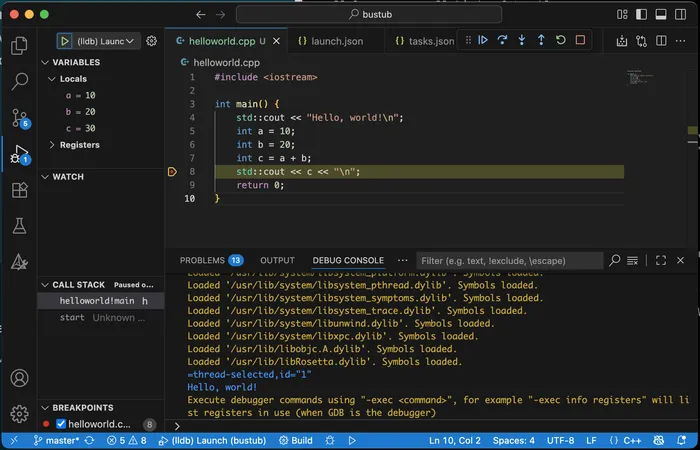Click (lldb) Launch (bustub) status item
Screen dimensions: 700x450
[212, 441]
